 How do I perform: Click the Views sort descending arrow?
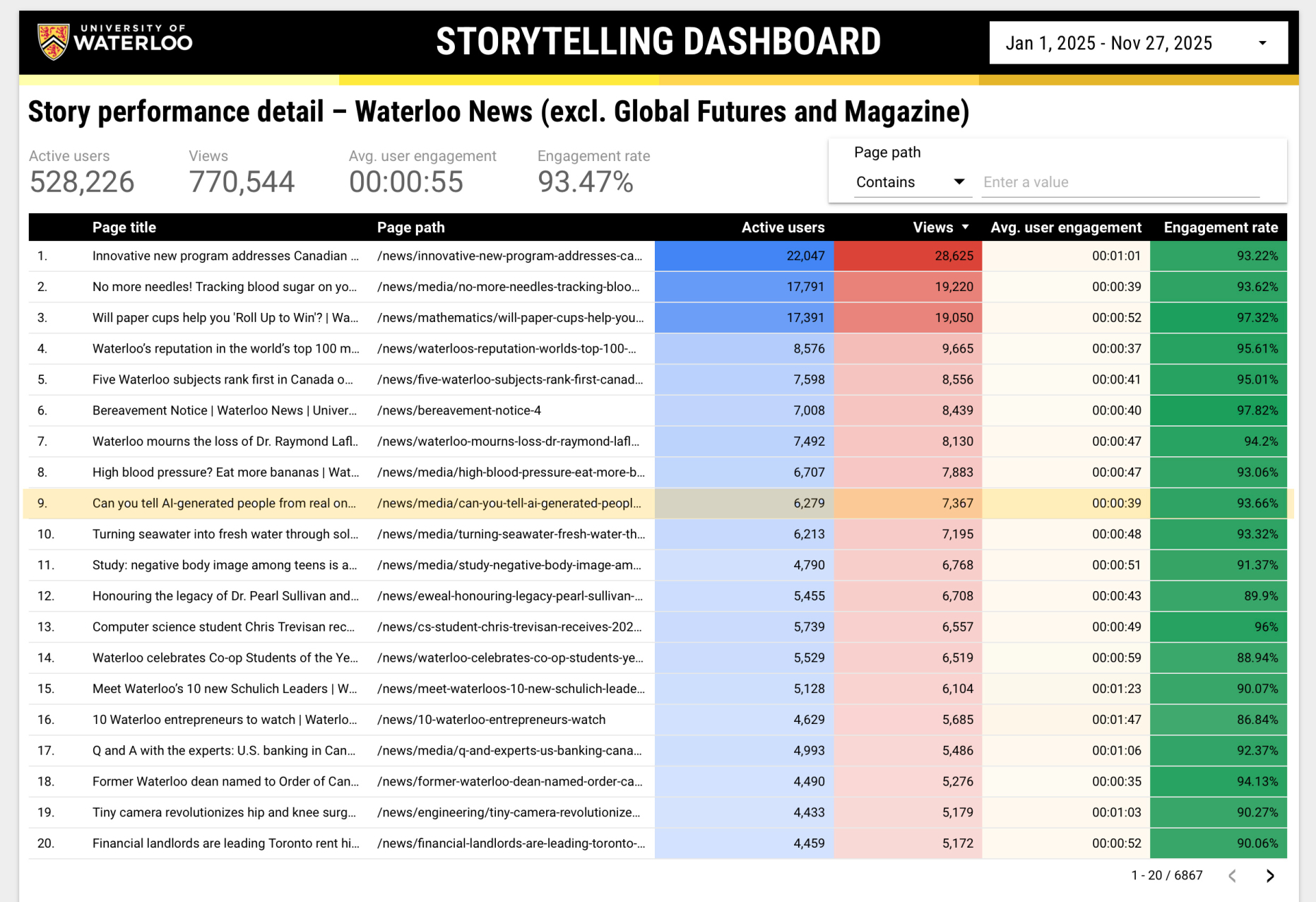(966, 227)
